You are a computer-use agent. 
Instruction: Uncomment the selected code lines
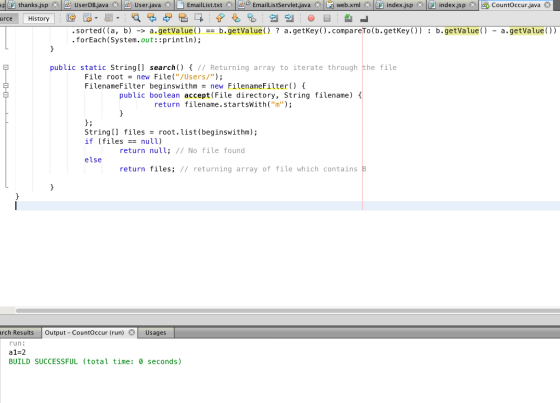364,18
